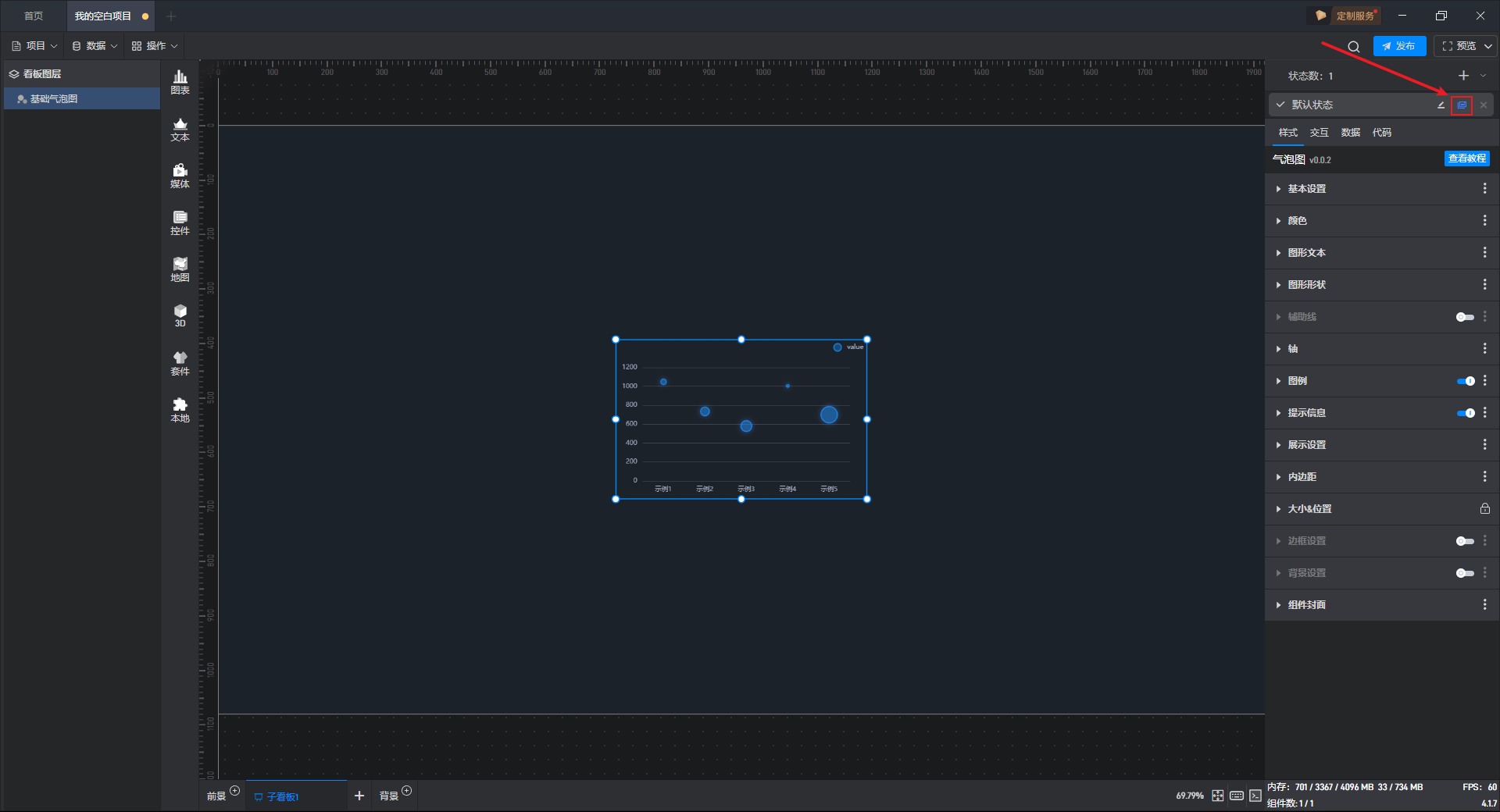Image resolution: width=1500 pixels, height=812 pixels.
Task: Open the 本地 local components panel
Action: pyautogui.click(x=180, y=410)
